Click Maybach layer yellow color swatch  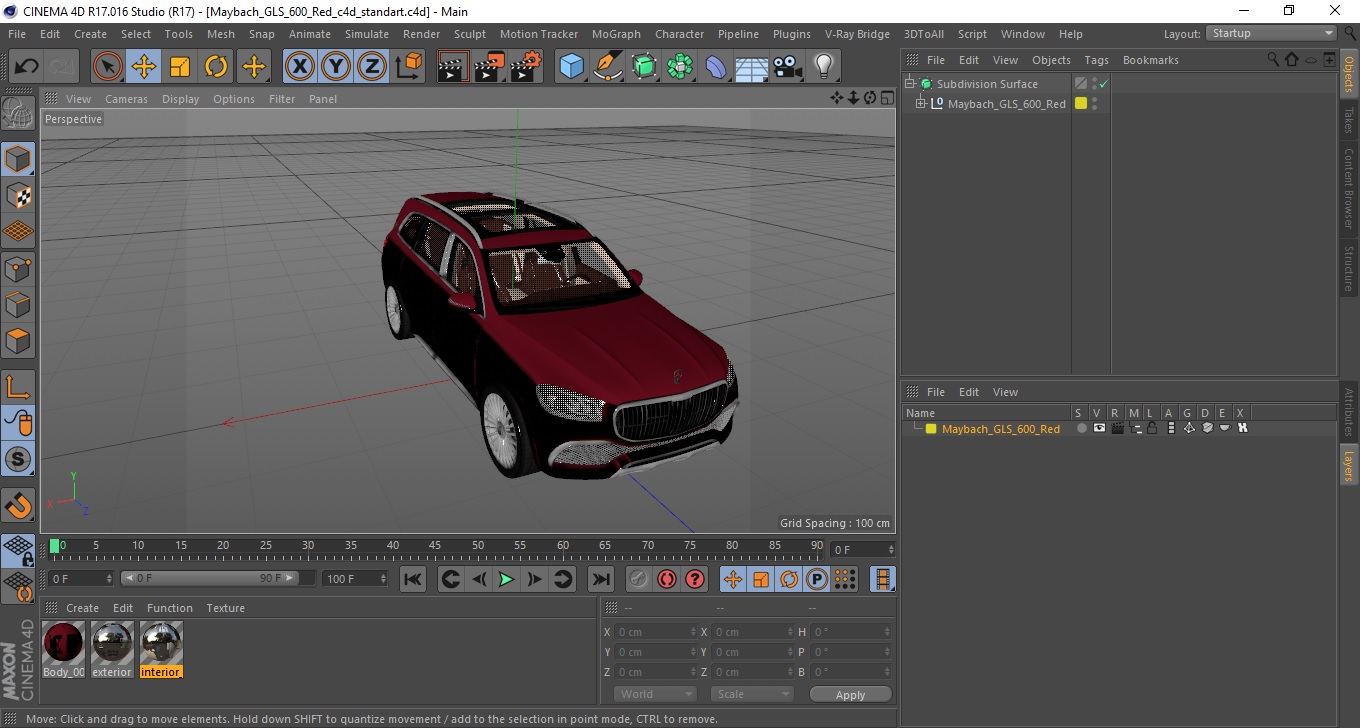tap(931, 429)
